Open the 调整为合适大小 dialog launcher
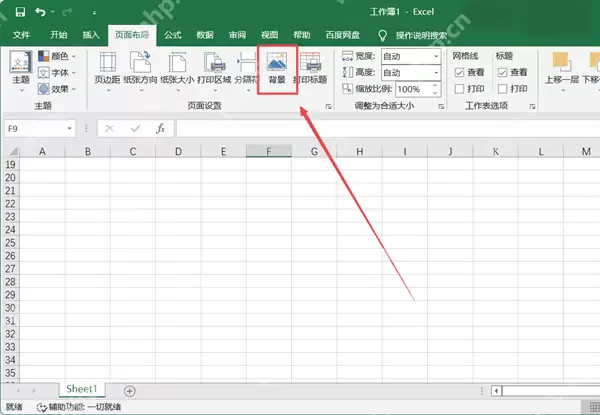 pos(441,107)
